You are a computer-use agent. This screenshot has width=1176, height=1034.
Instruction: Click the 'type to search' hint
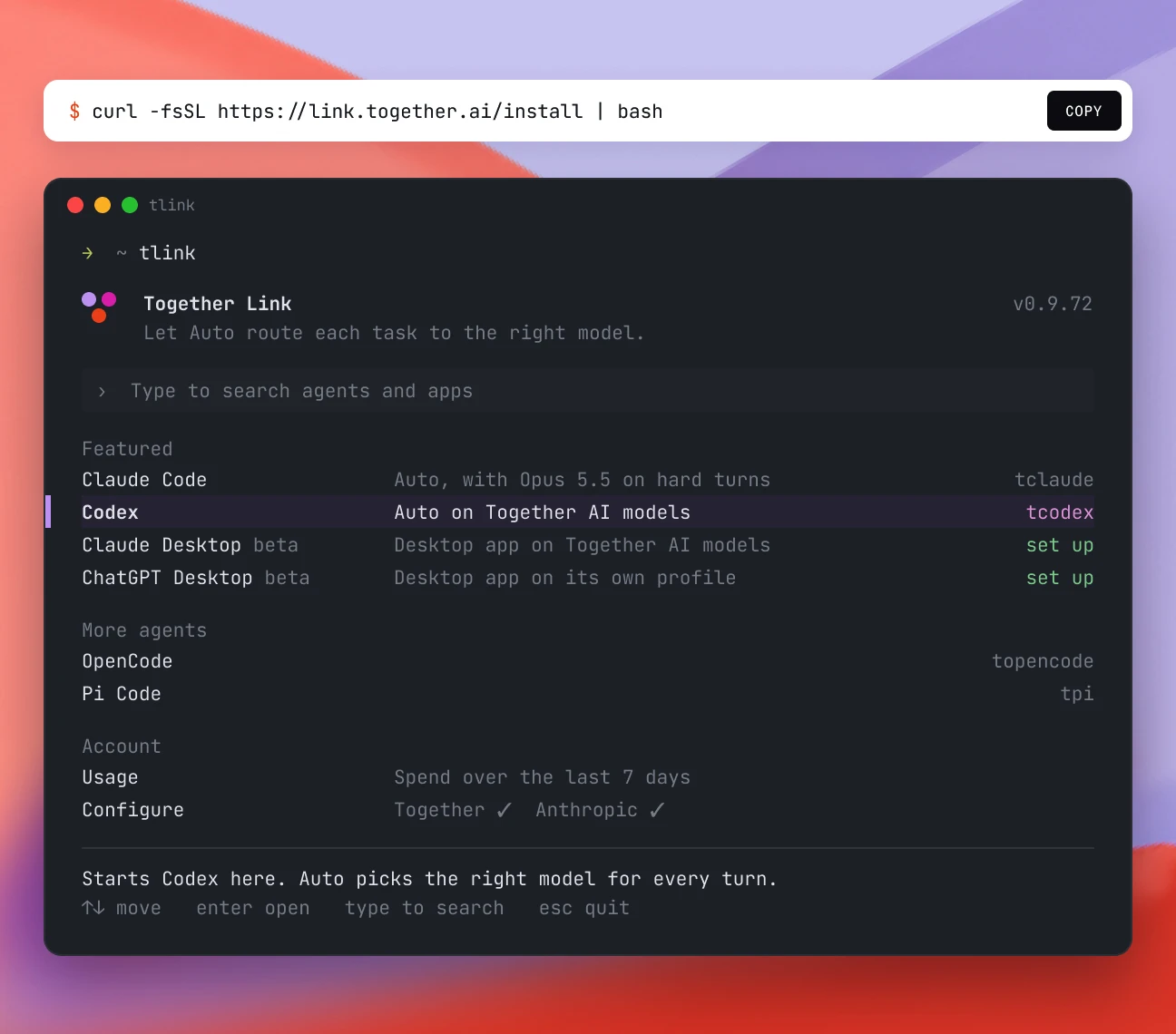pyautogui.click(x=424, y=908)
